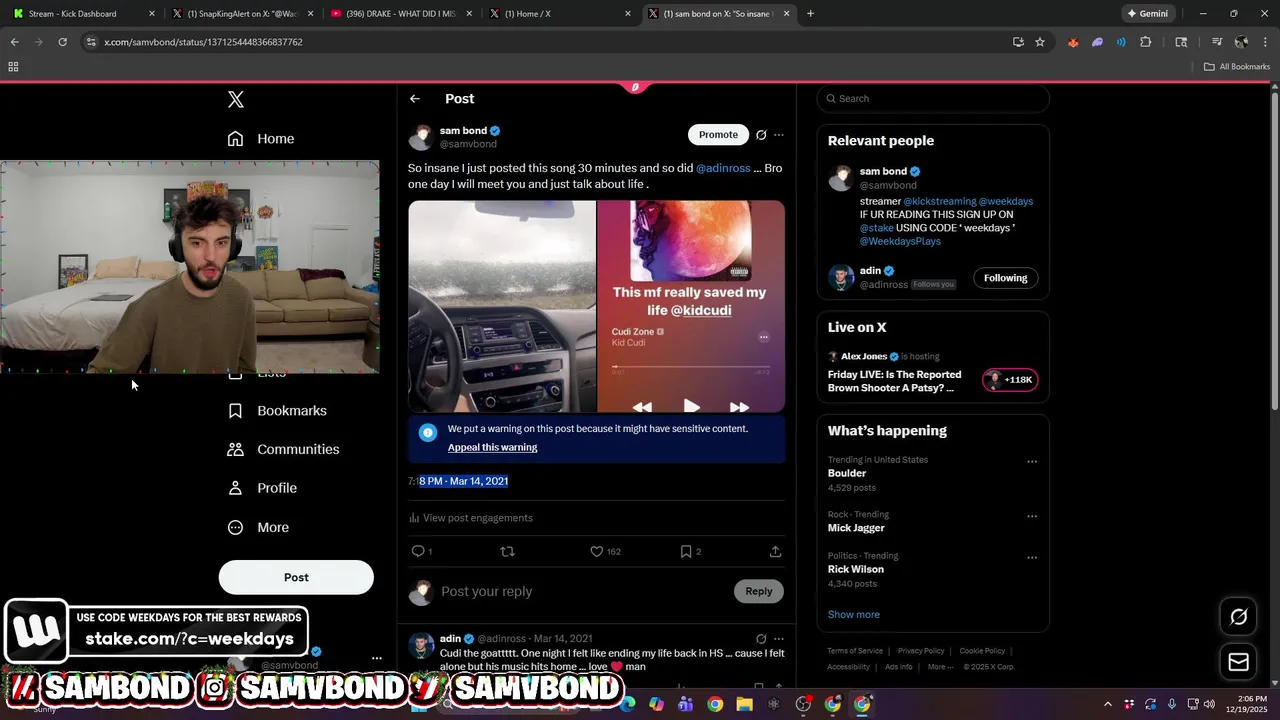Click the browser reload button
Viewport: 1280px width, 720px height.
(x=62, y=42)
